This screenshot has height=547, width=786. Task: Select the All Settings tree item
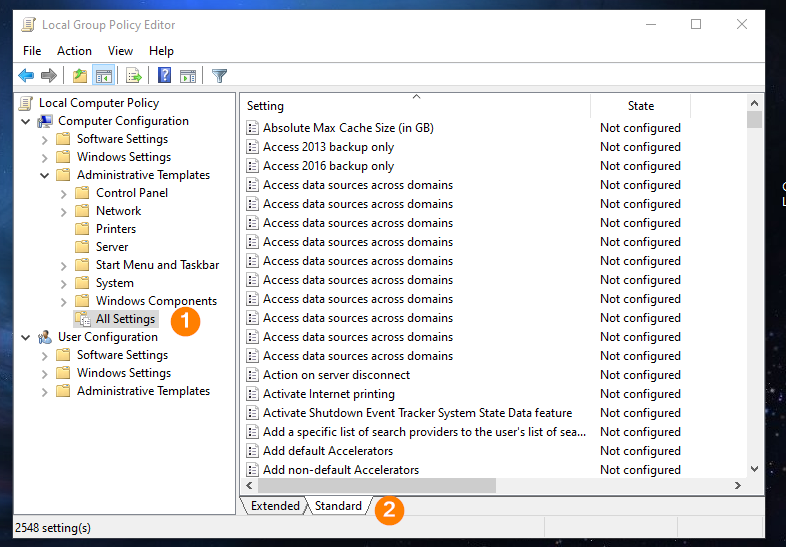(x=125, y=319)
